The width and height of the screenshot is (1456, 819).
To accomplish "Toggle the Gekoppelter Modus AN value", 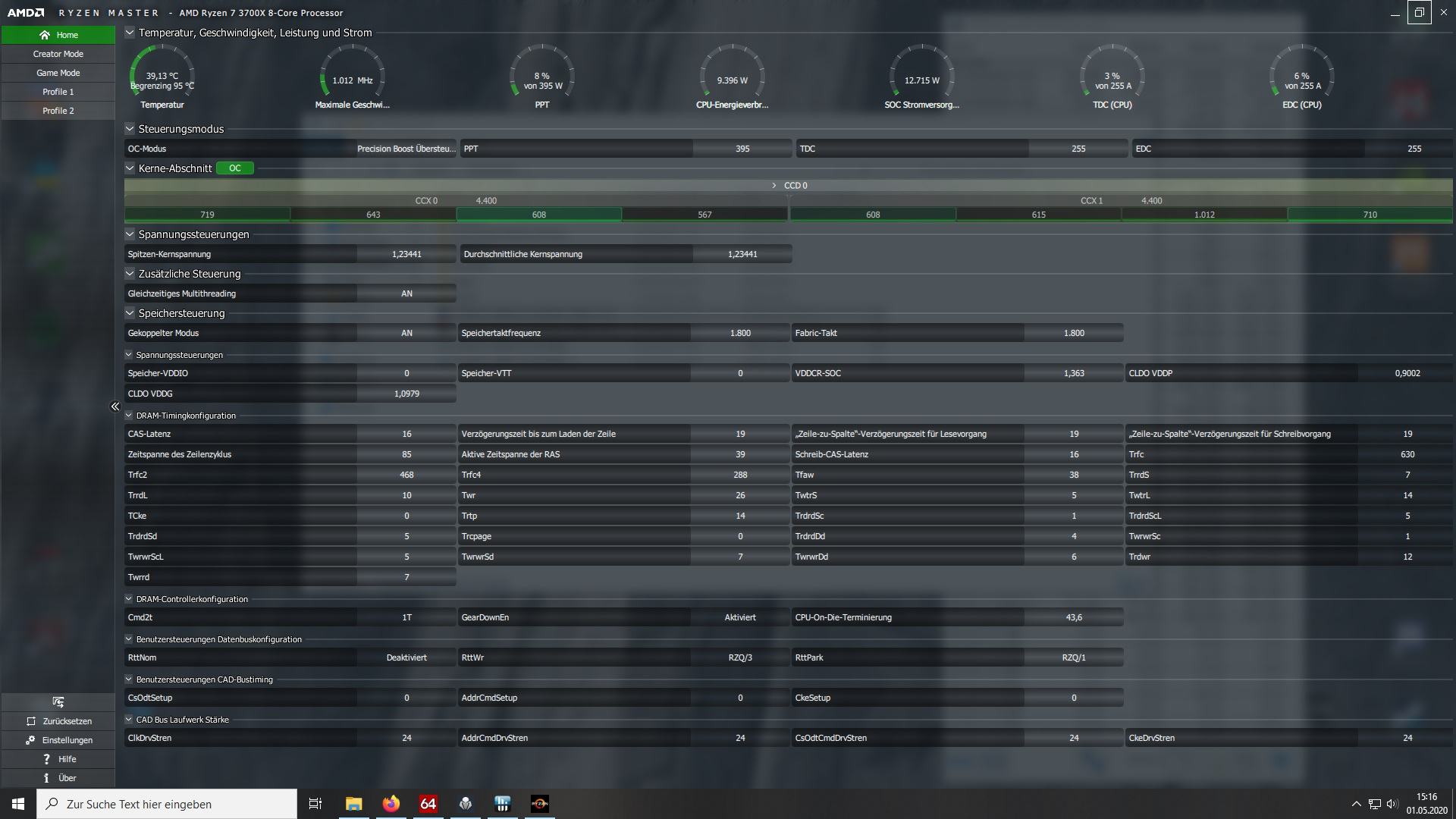I will click(x=406, y=333).
